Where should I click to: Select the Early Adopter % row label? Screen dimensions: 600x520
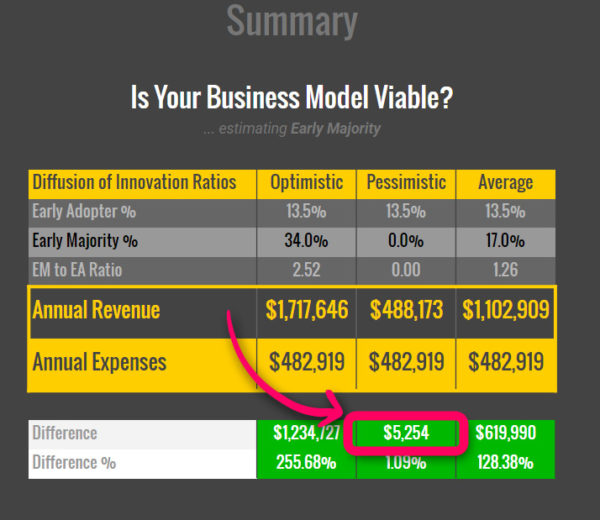point(84,212)
